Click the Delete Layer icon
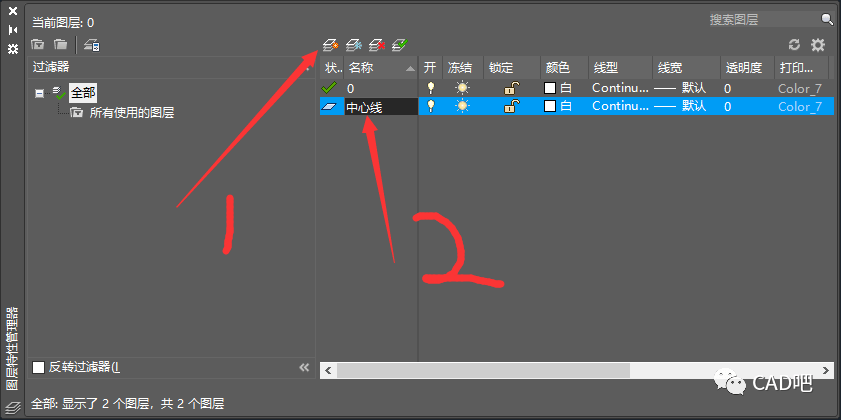The image size is (841, 420). [376, 44]
